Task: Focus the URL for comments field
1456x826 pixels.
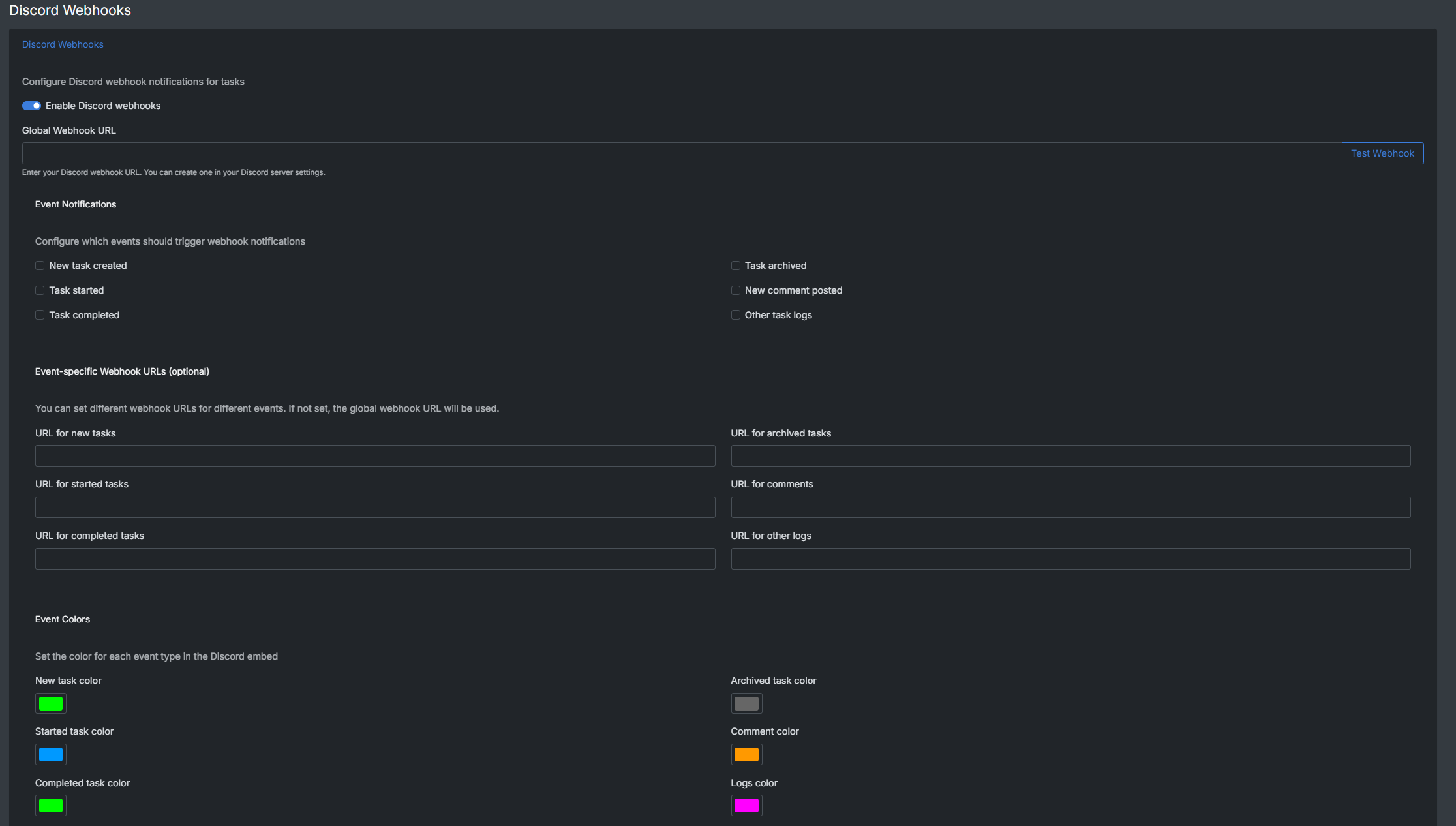Action: (x=1070, y=507)
